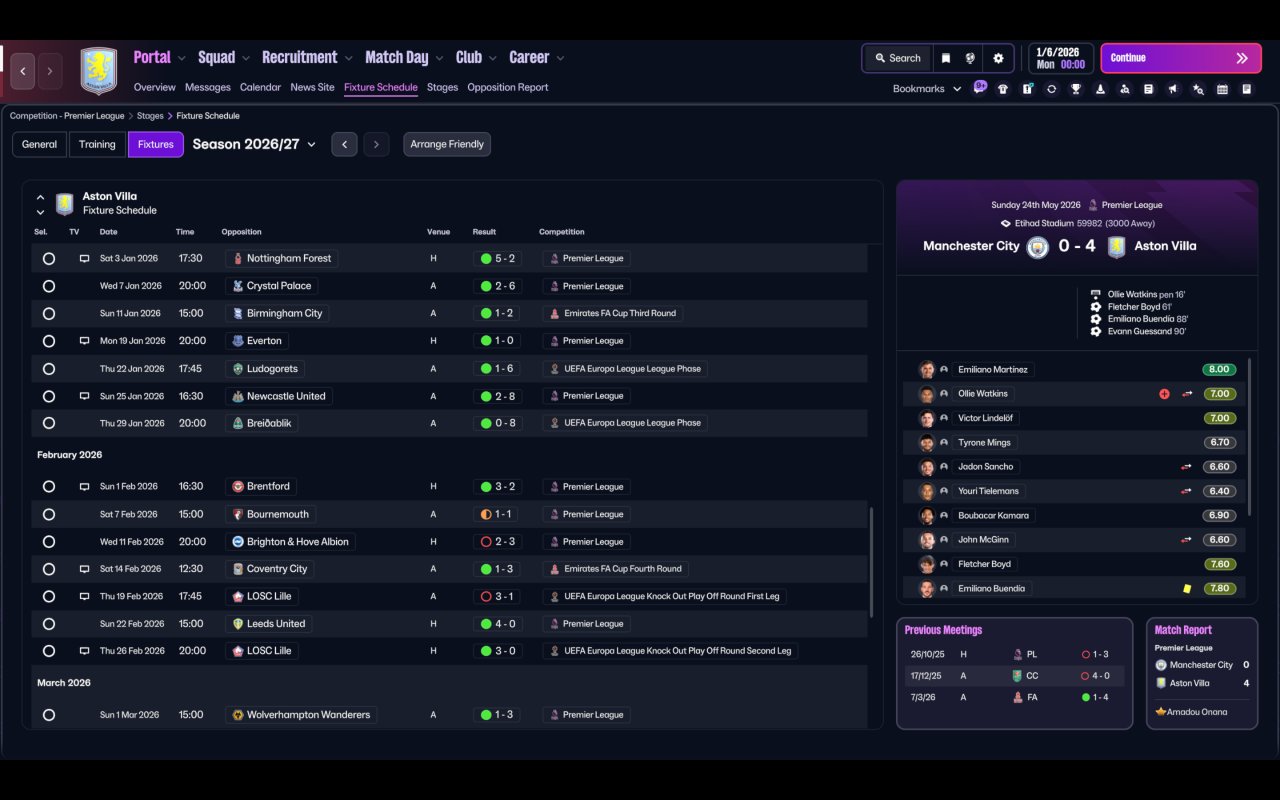The image size is (1280, 800).
Task: Click the Premier League logo on Brentford row
Action: 553,487
